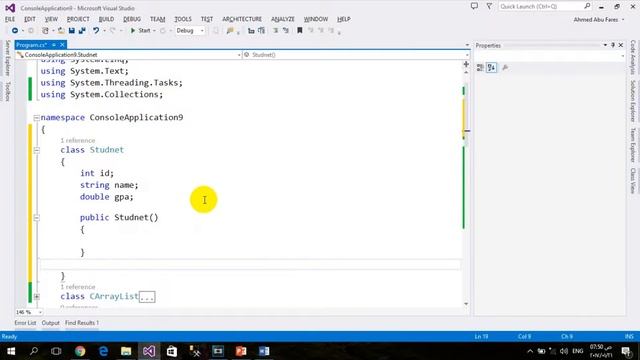Open the WINDOW menu
The height and width of the screenshot is (360, 640).
316,19
